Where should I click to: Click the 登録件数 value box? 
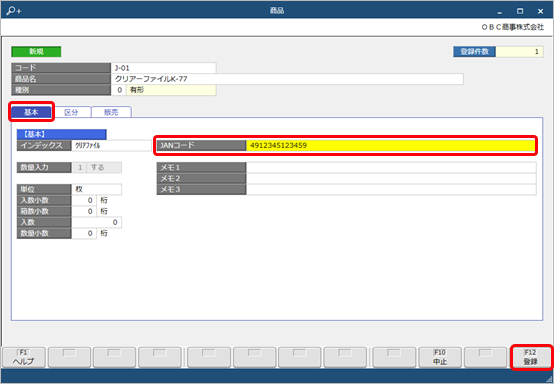click(519, 52)
